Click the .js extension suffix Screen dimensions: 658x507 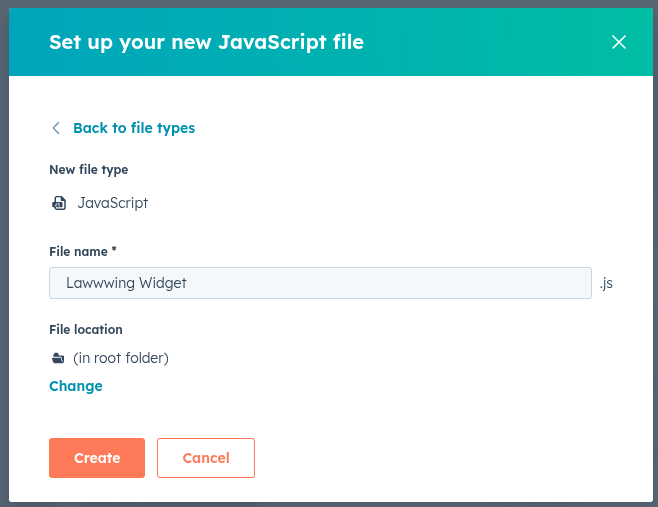point(606,283)
